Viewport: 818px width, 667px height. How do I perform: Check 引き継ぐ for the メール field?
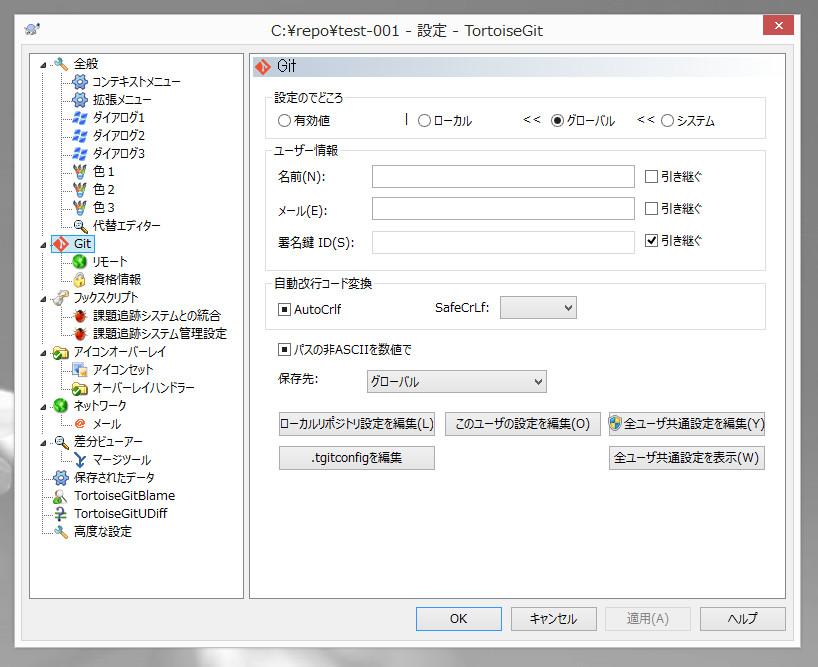tap(651, 209)
